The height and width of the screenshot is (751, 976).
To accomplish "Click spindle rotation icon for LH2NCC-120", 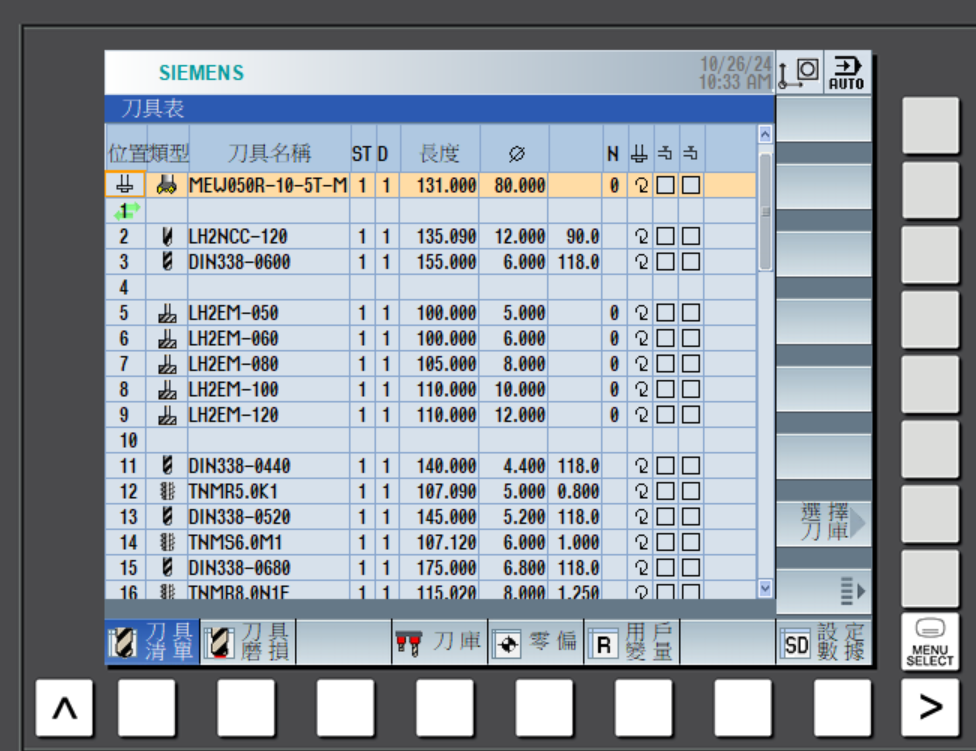I will tap(641, 236).
